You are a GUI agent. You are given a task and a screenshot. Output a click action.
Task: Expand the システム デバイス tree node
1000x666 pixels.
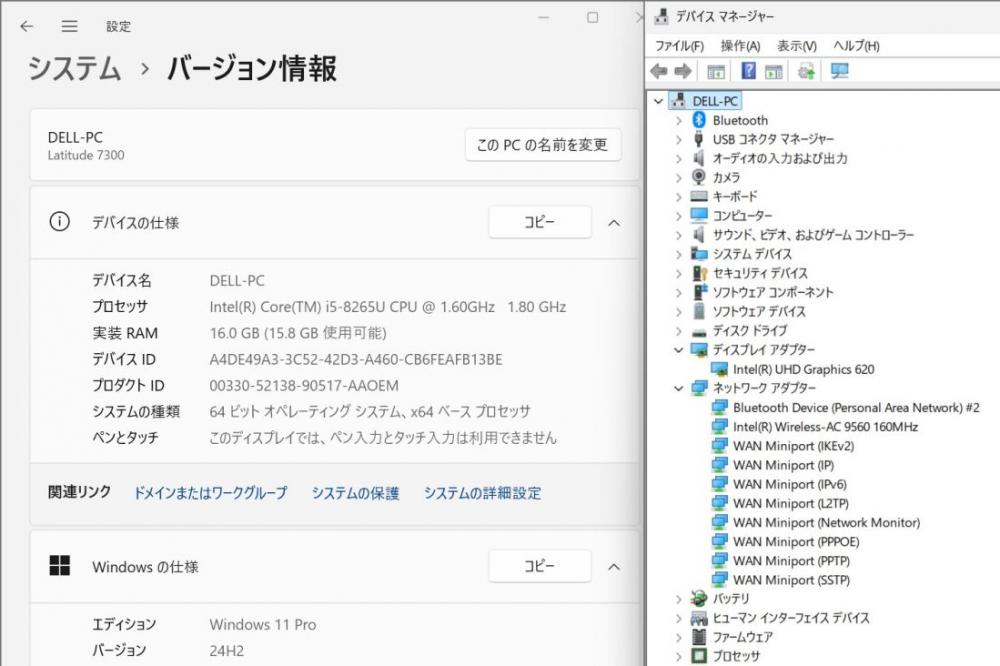679,254
